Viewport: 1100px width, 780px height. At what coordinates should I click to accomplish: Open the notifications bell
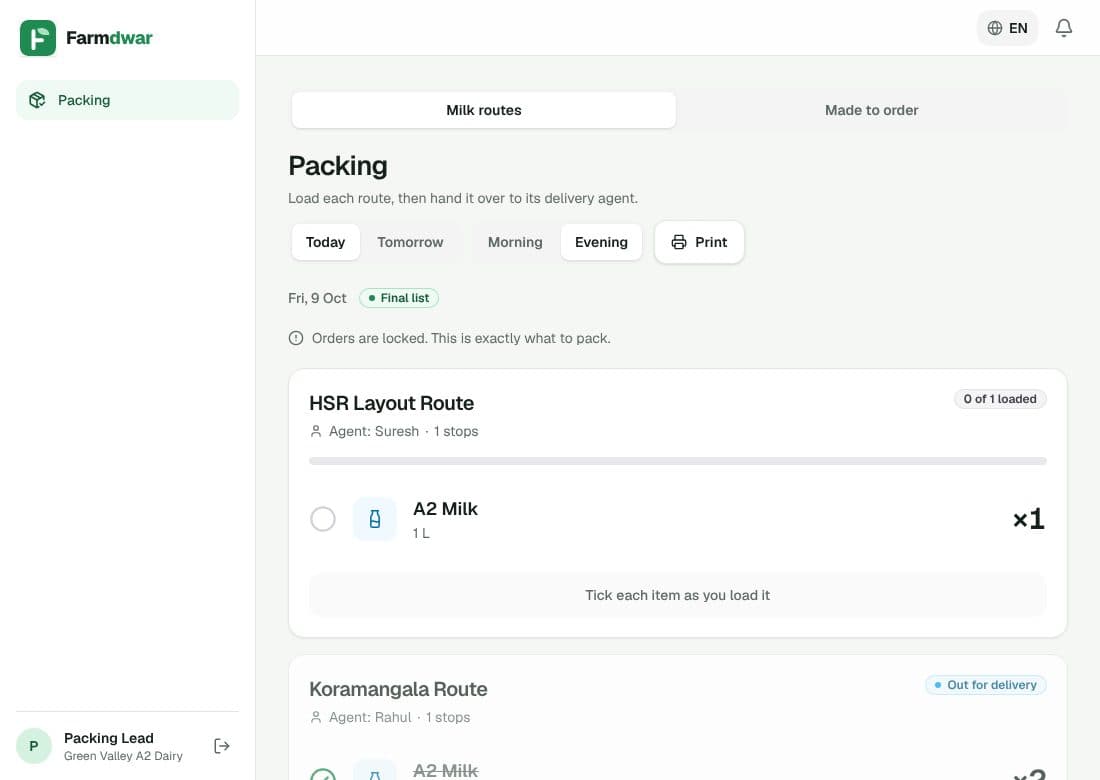(1064, 28)
